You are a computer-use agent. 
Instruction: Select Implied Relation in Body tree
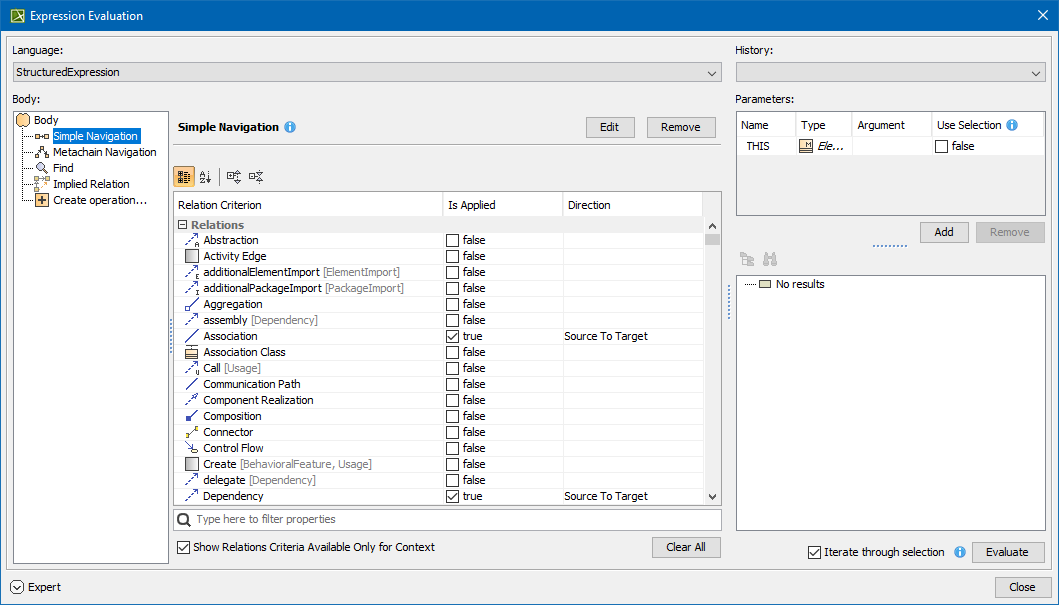91,184
